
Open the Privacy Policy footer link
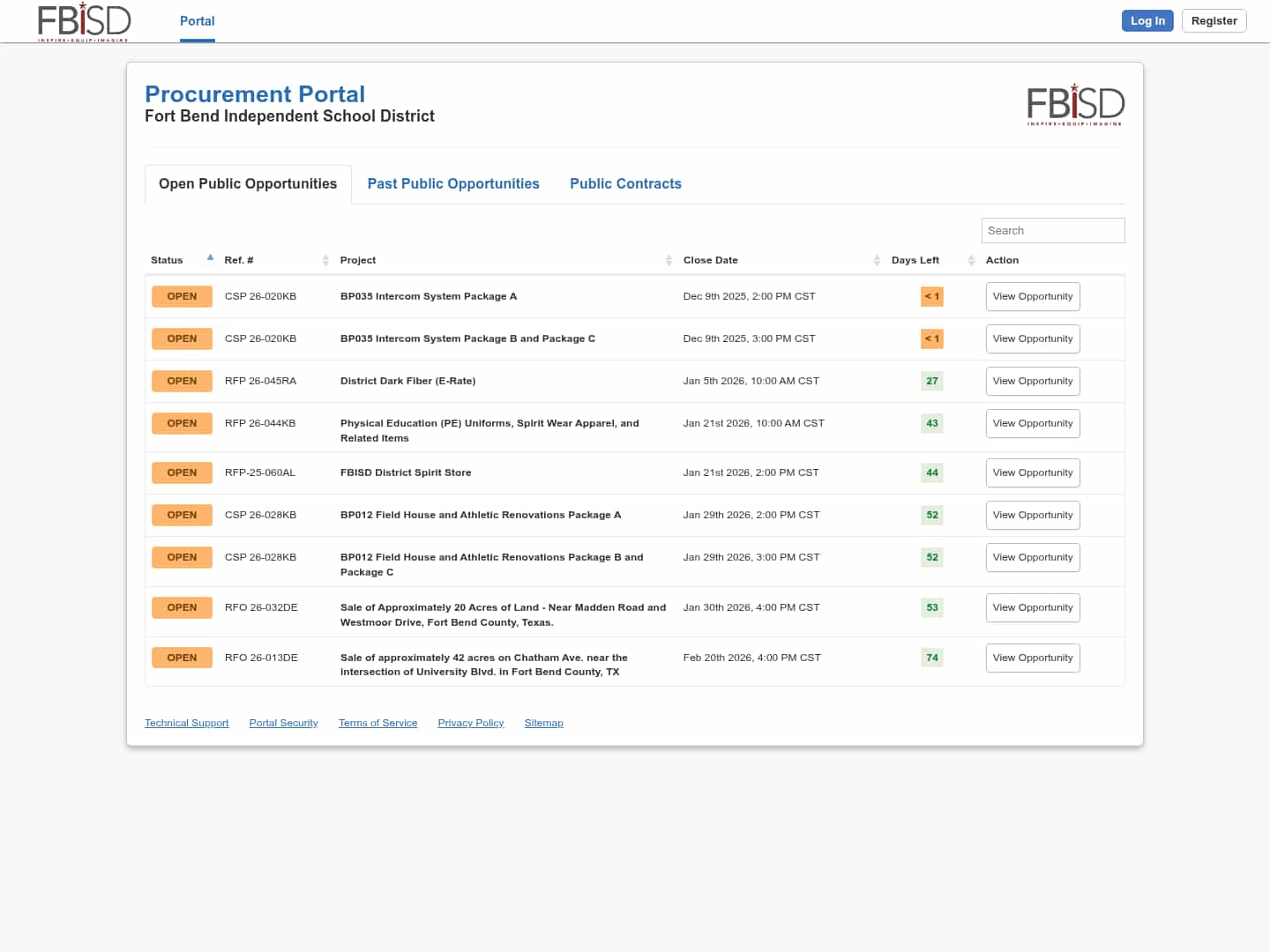pyautogui.click(x=470, y=723)
